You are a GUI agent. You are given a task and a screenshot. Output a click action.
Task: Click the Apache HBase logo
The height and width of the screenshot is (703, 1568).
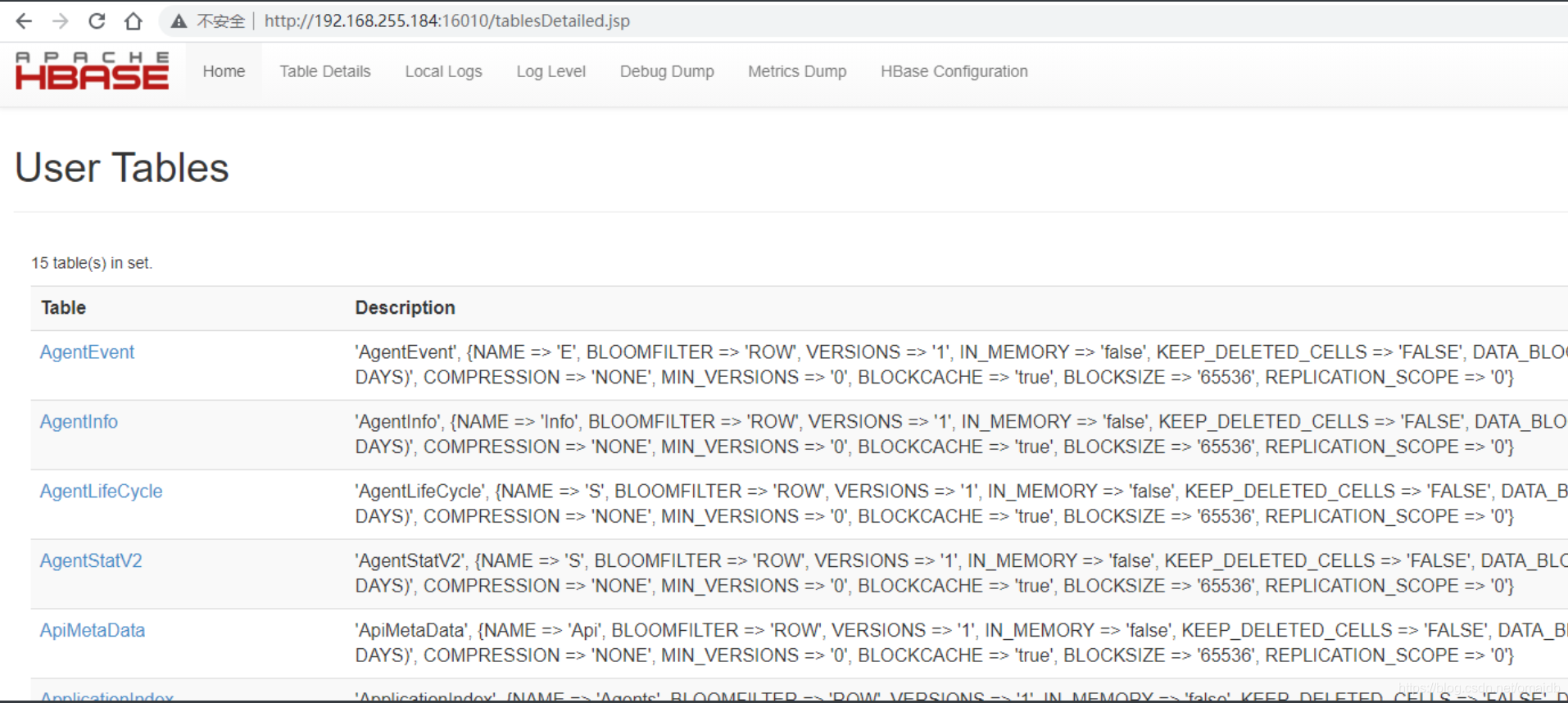pyautogui.click(x=92, y=70)
